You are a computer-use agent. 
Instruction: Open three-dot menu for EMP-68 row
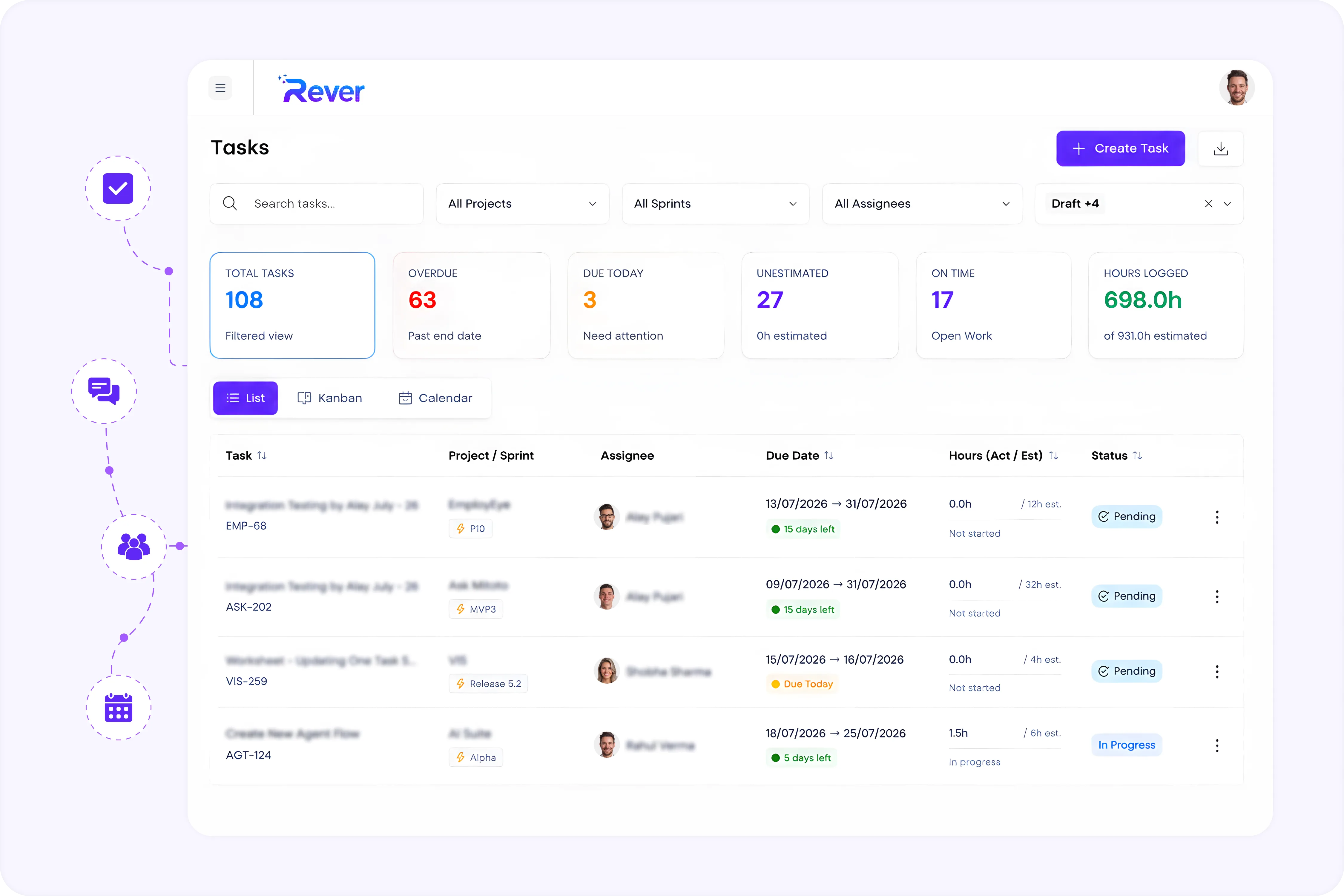(1217, 517)
